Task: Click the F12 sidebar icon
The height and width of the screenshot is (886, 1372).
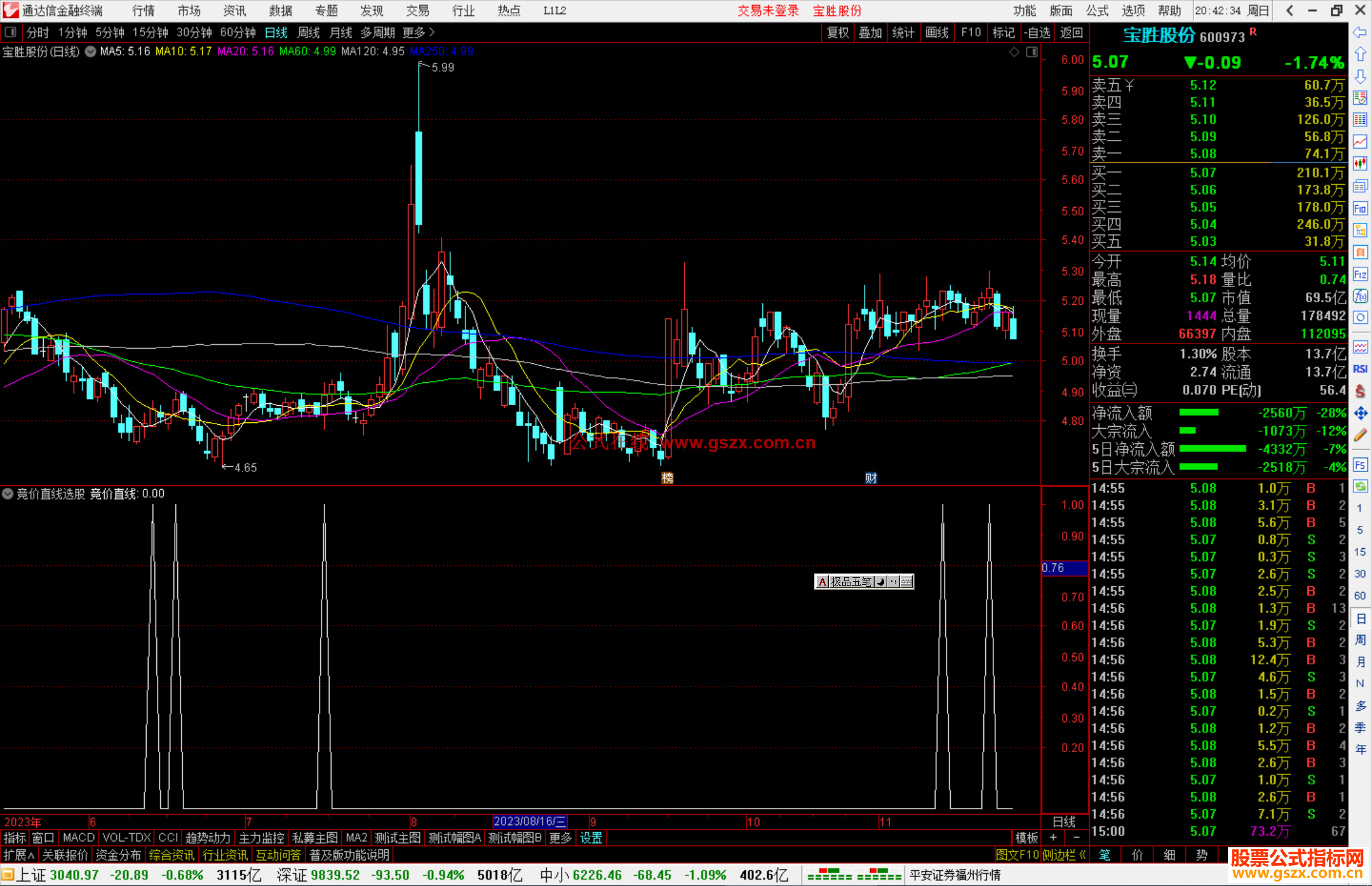Action: 1360,274
